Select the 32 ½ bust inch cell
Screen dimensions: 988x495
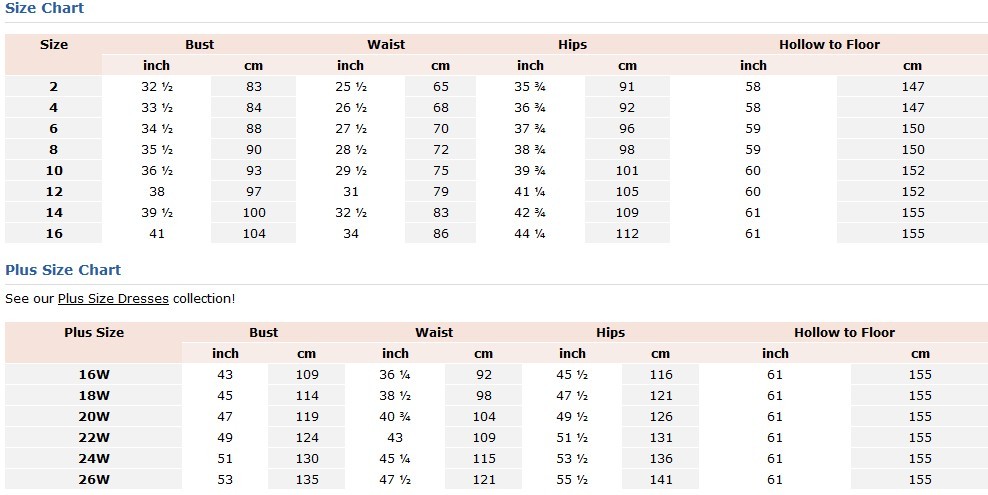tap(157, 87)
